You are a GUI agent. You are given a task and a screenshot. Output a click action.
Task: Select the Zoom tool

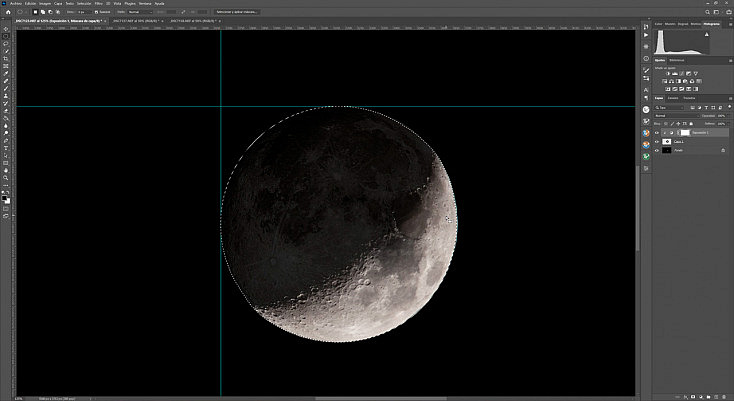click(x=6, y=178)
